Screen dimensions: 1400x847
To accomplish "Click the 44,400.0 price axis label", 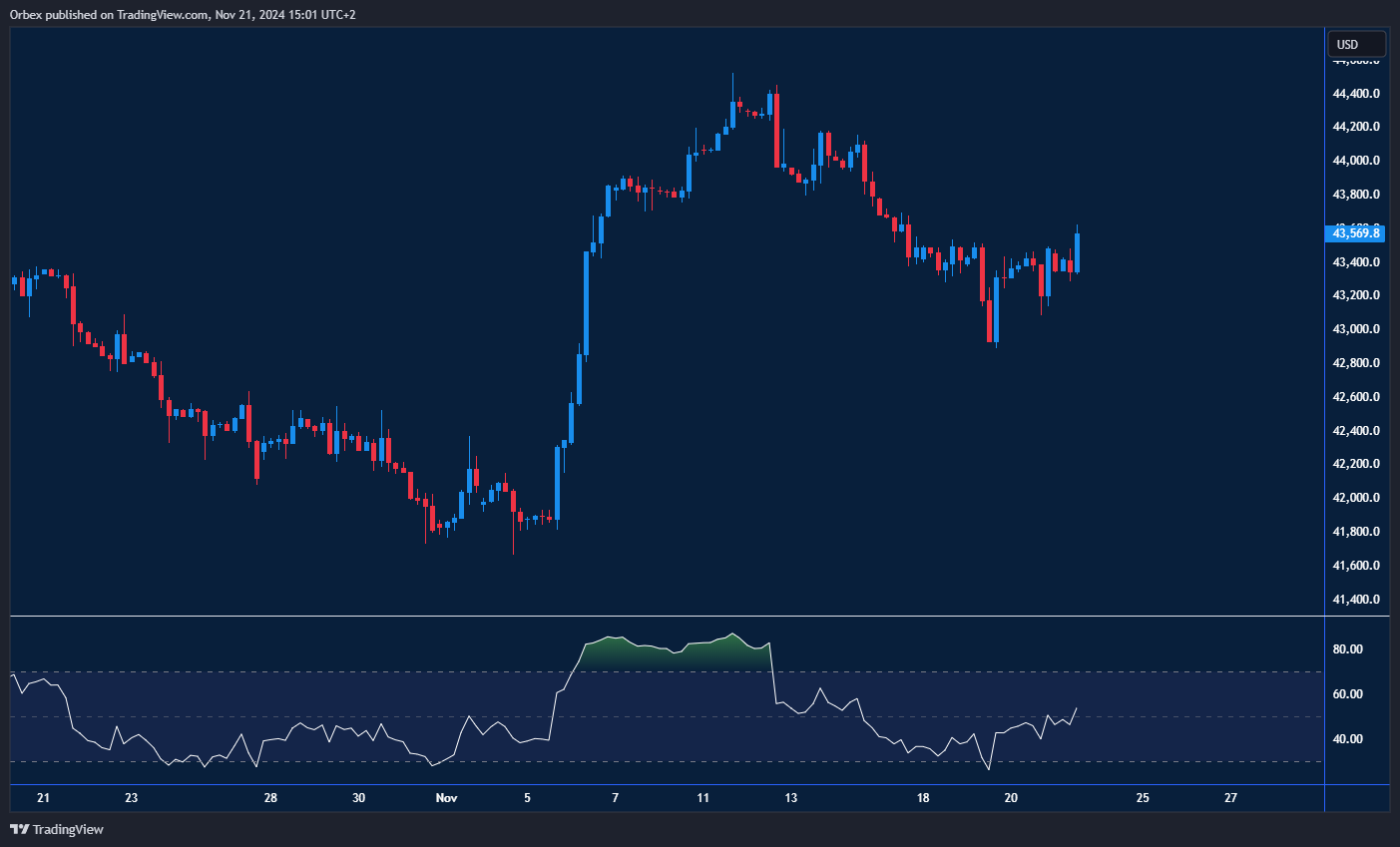I will [1356, 94].
